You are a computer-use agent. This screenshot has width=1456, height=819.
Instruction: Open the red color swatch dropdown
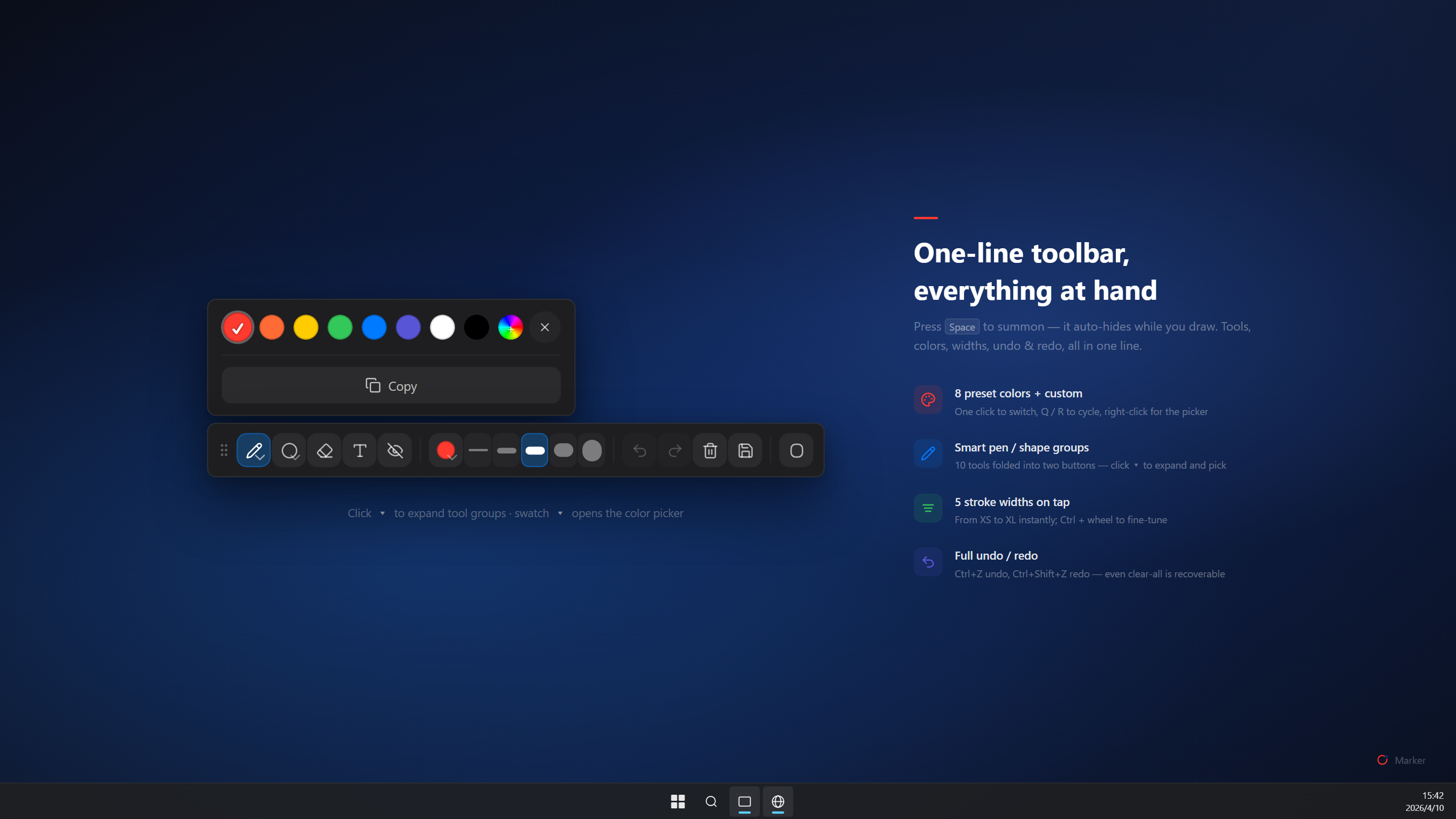point(446,450)
